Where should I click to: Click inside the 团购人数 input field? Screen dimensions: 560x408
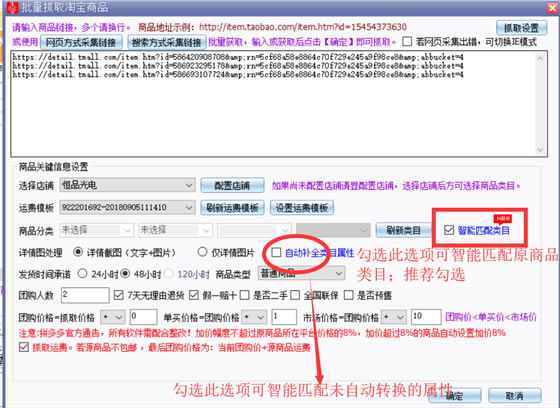pos(85,295)
